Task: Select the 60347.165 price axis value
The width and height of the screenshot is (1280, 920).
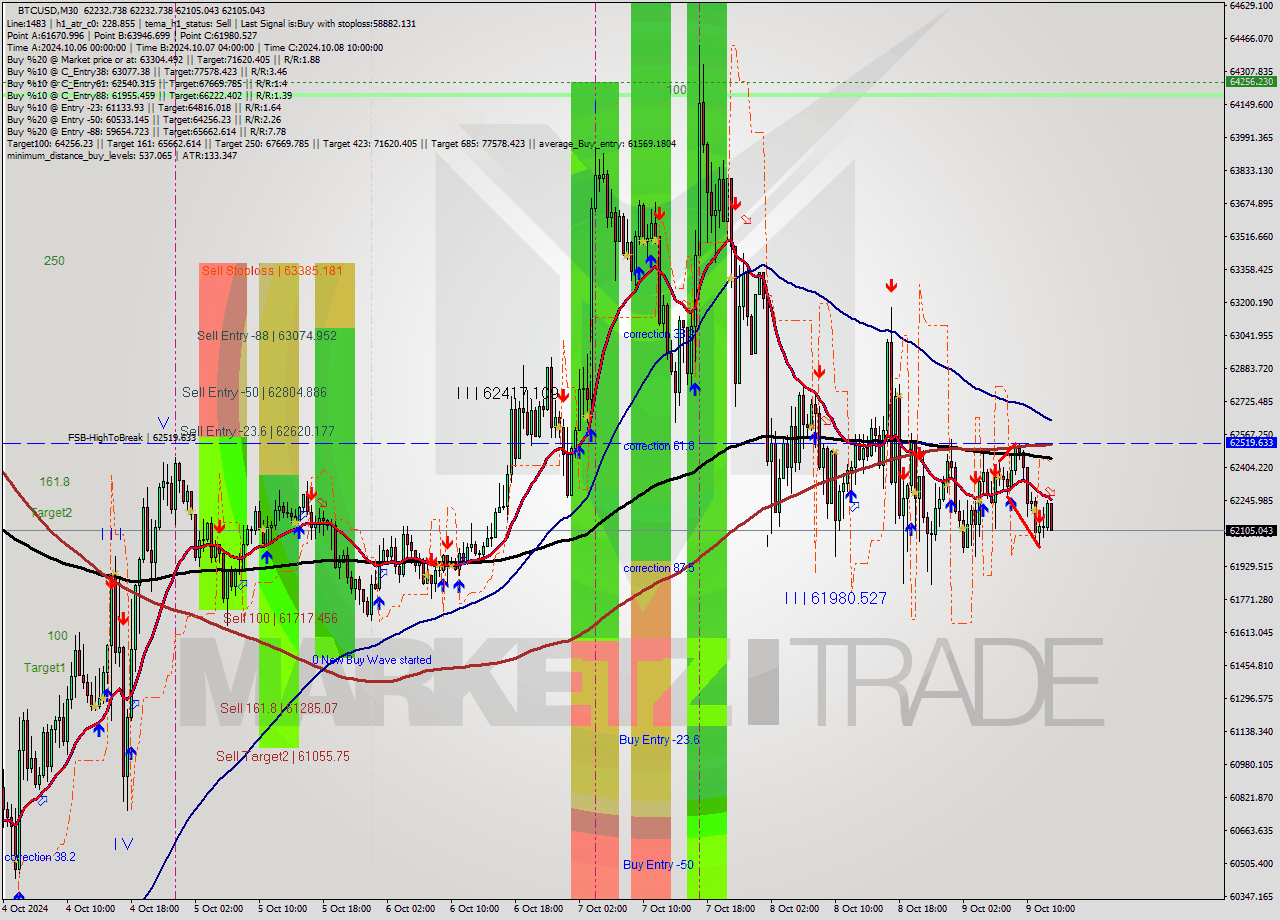Action: pos(1250,897)
